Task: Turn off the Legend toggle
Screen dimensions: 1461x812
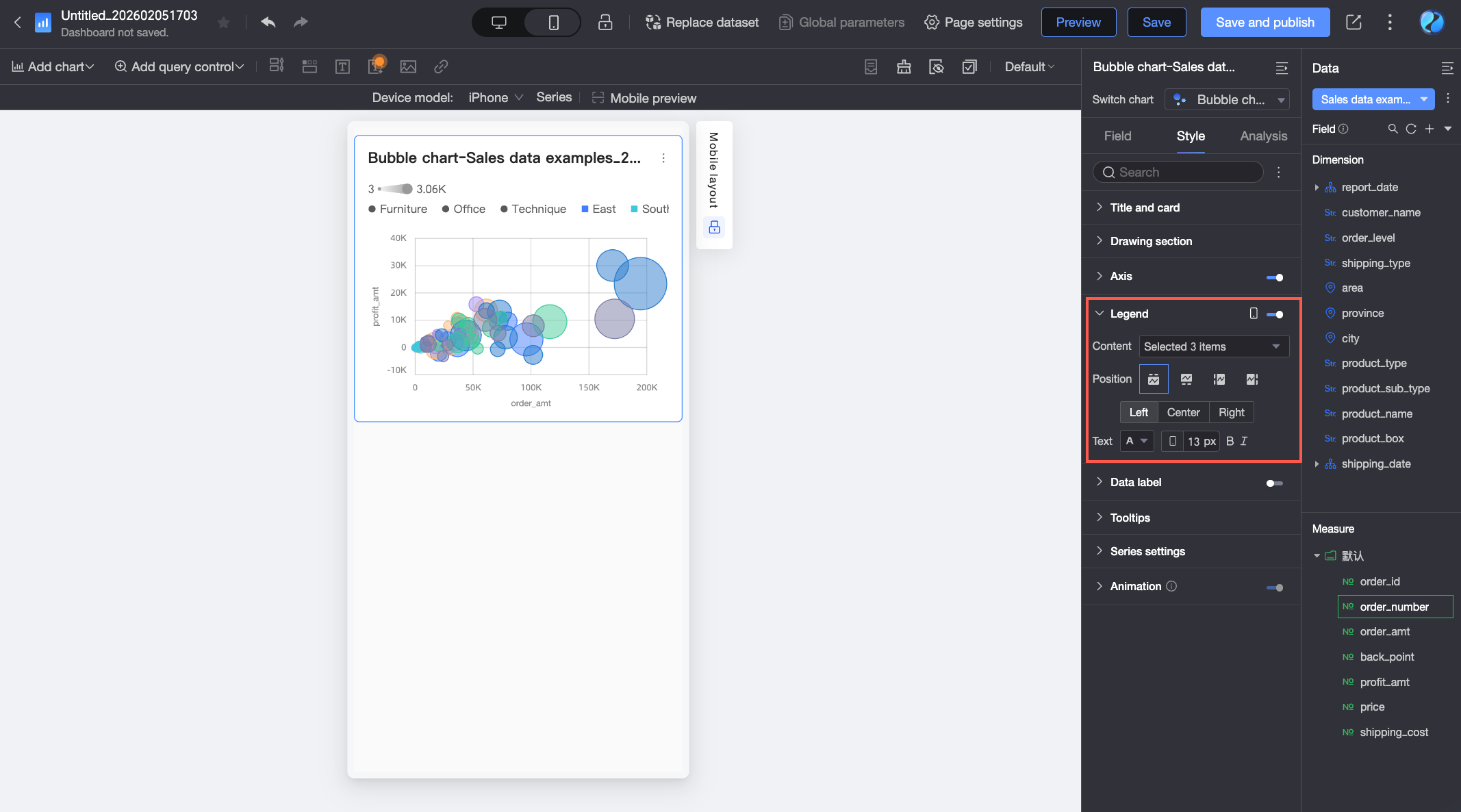Action: coord(1275,314)
